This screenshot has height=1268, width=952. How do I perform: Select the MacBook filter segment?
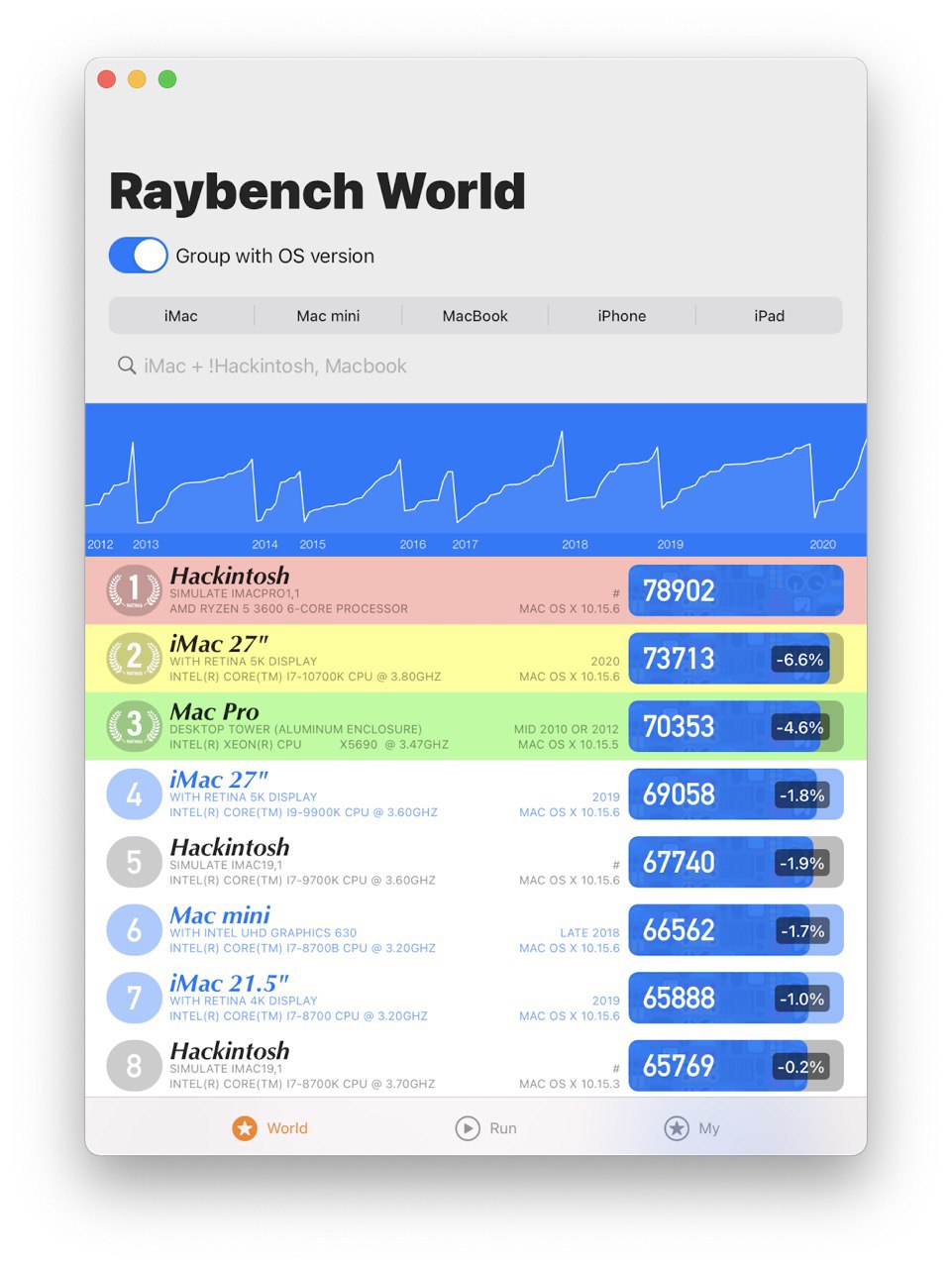(x=475, y=316)
